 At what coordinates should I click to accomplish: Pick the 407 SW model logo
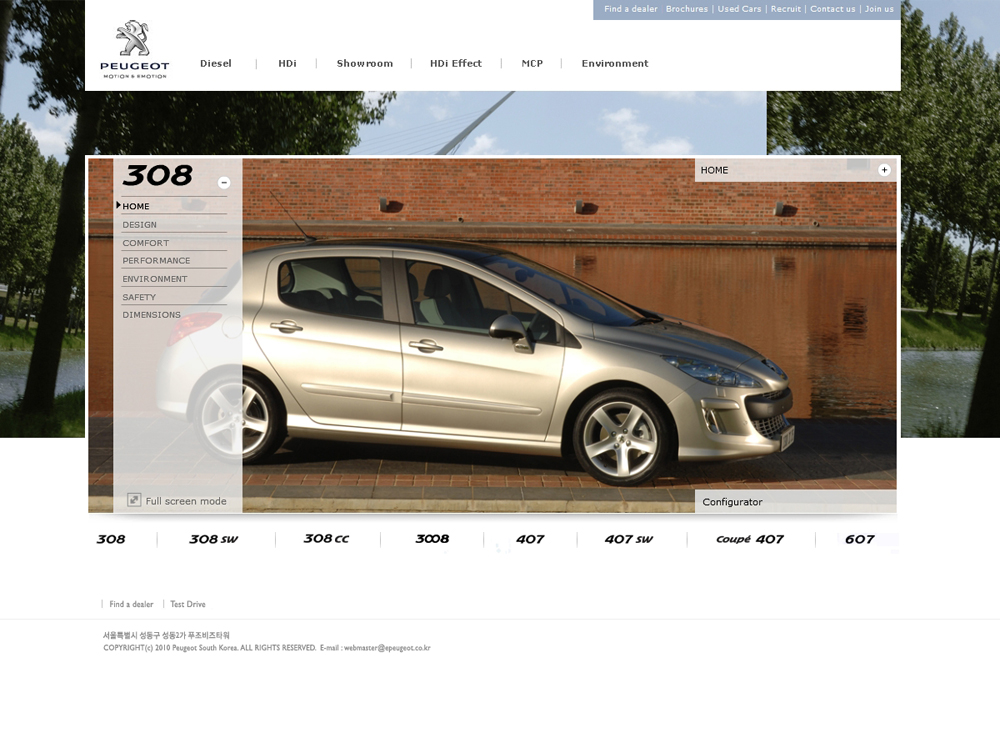click(x=628, y=540)
